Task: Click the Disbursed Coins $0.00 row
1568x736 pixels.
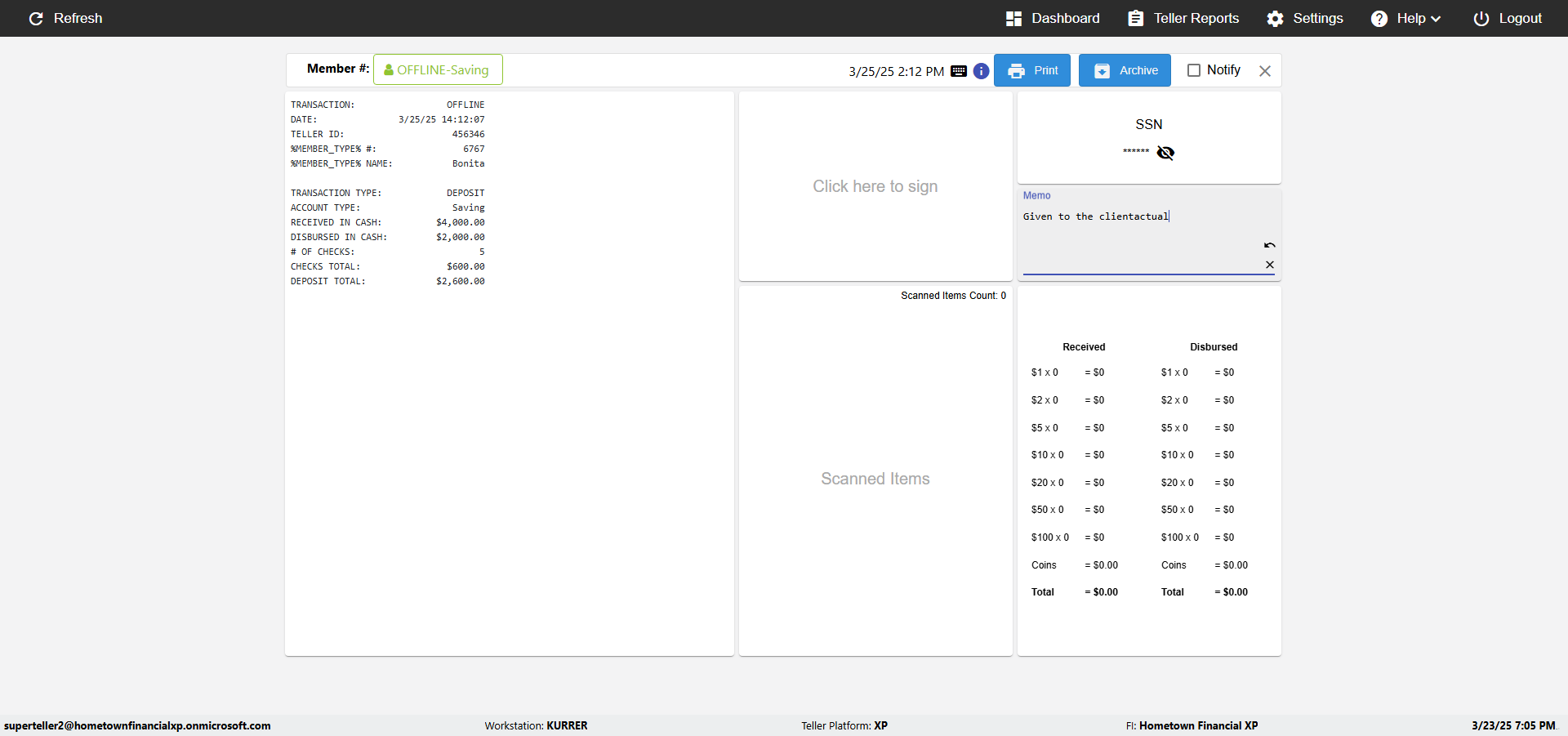Action: click(1205, 565)
